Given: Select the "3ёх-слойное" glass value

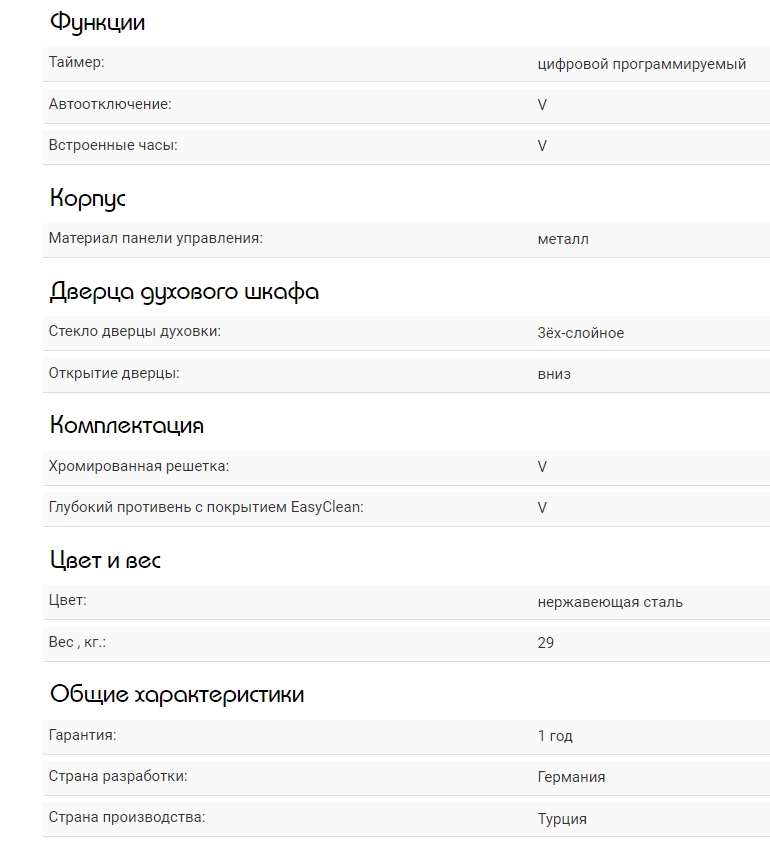Looking at the screenshot, I should click(580, 333).
